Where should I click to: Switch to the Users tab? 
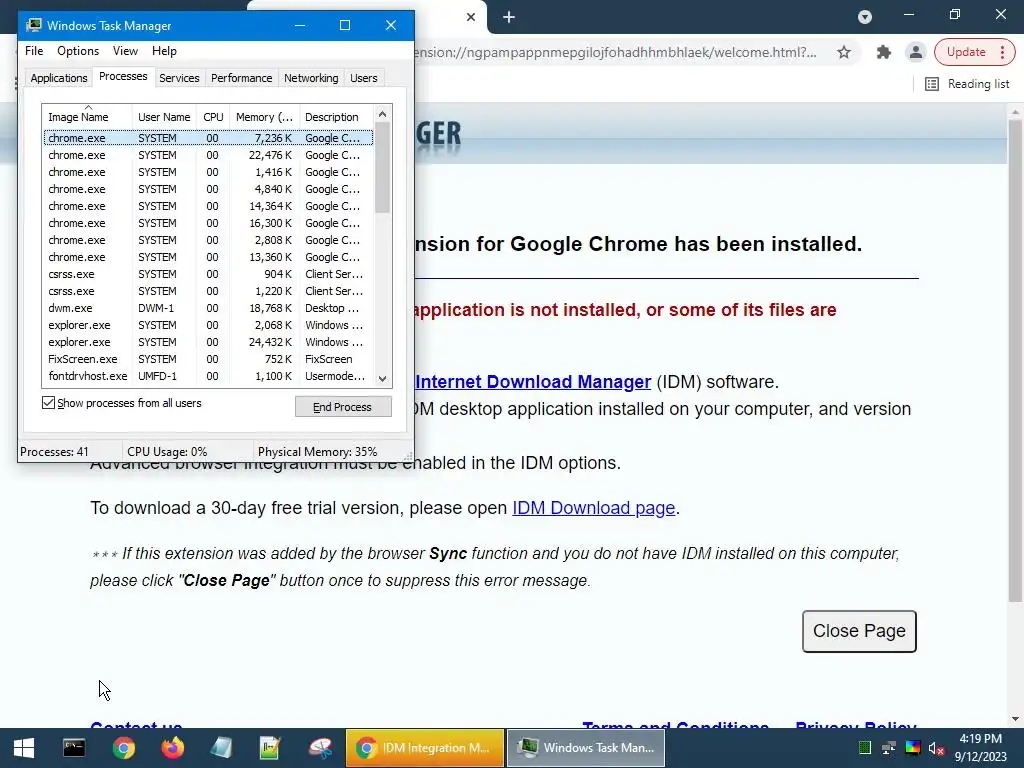(x=363, y=78)
